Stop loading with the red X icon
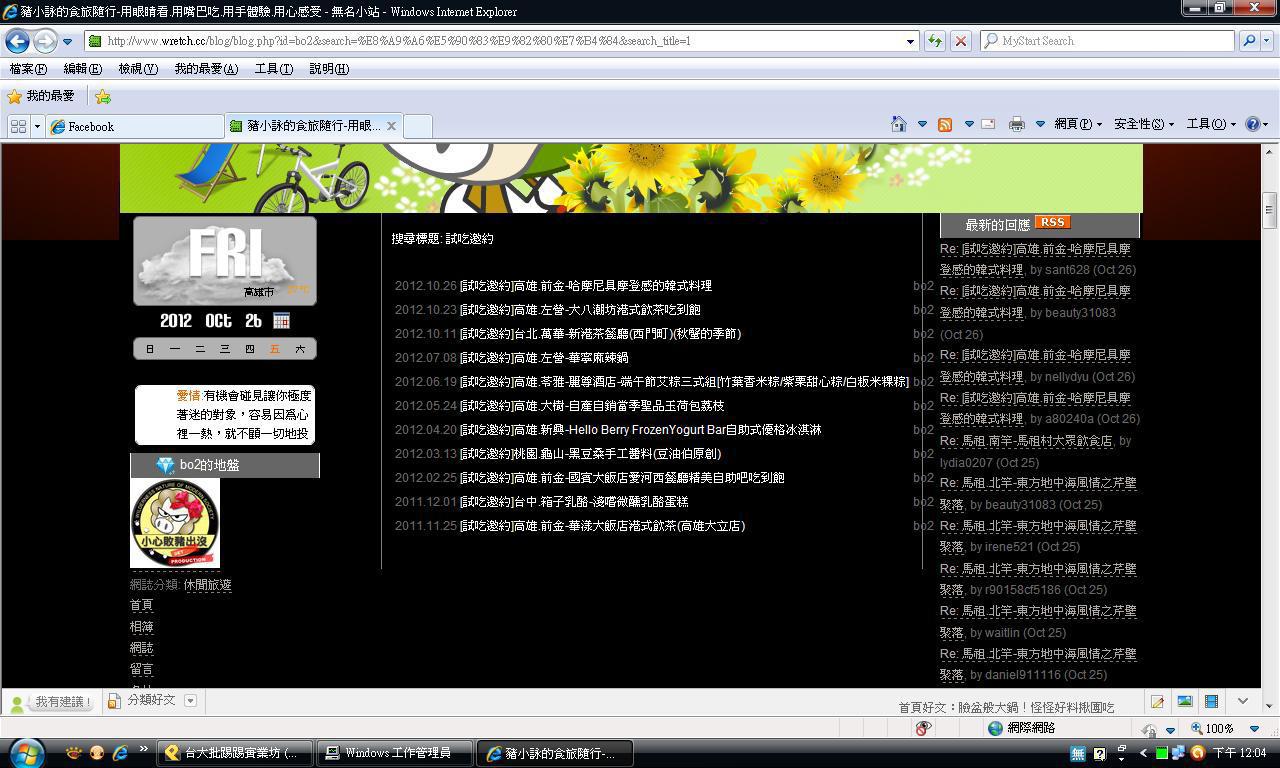 pyautogui.click(x=960, y=41)
